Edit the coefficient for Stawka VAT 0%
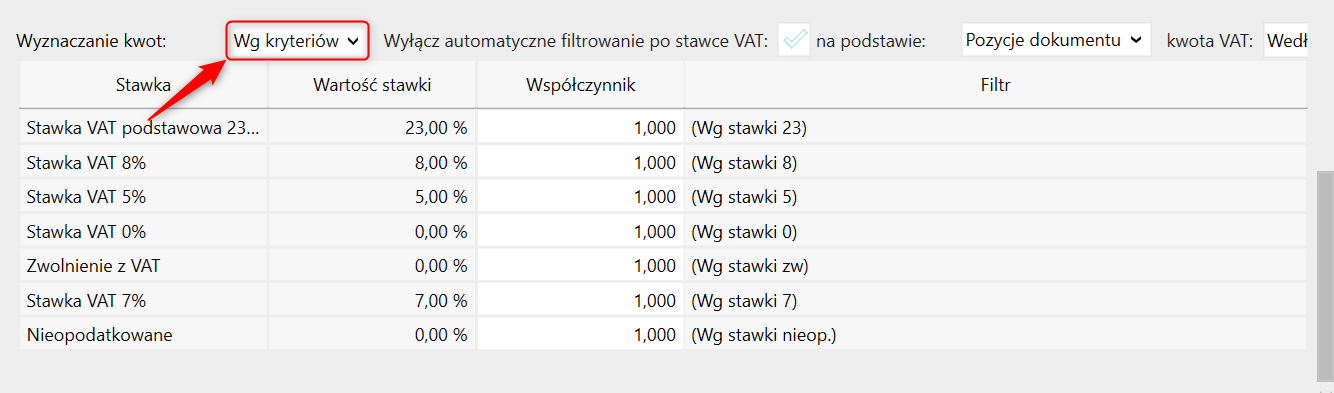The image size is (1334, 393). click(x=581, y=232)
